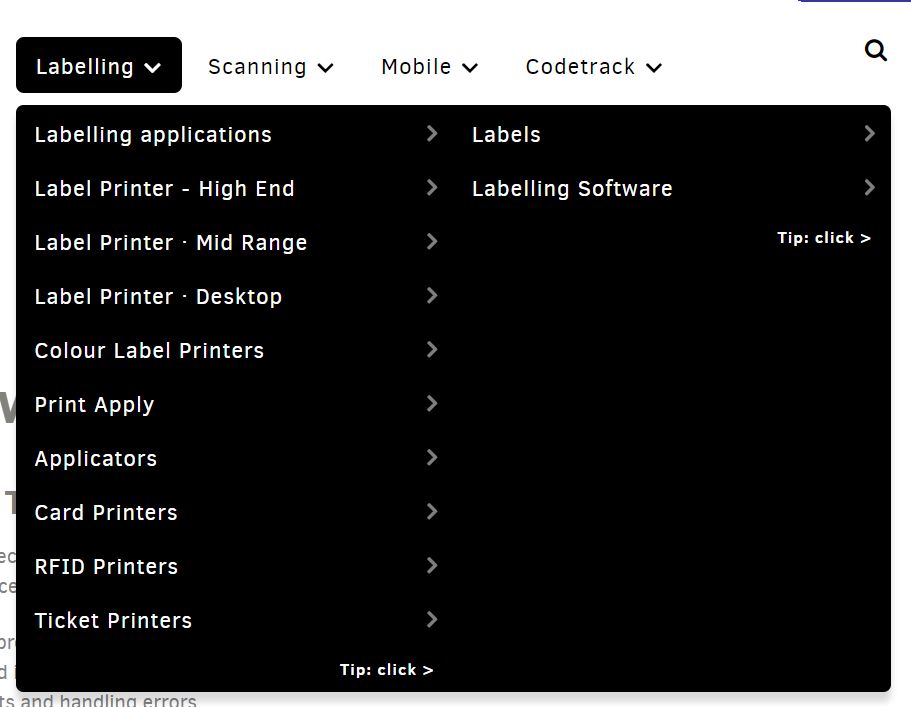Choose Applicators from the menu
The width and height of the screenshot is (911, 707).
coord(96,459)
